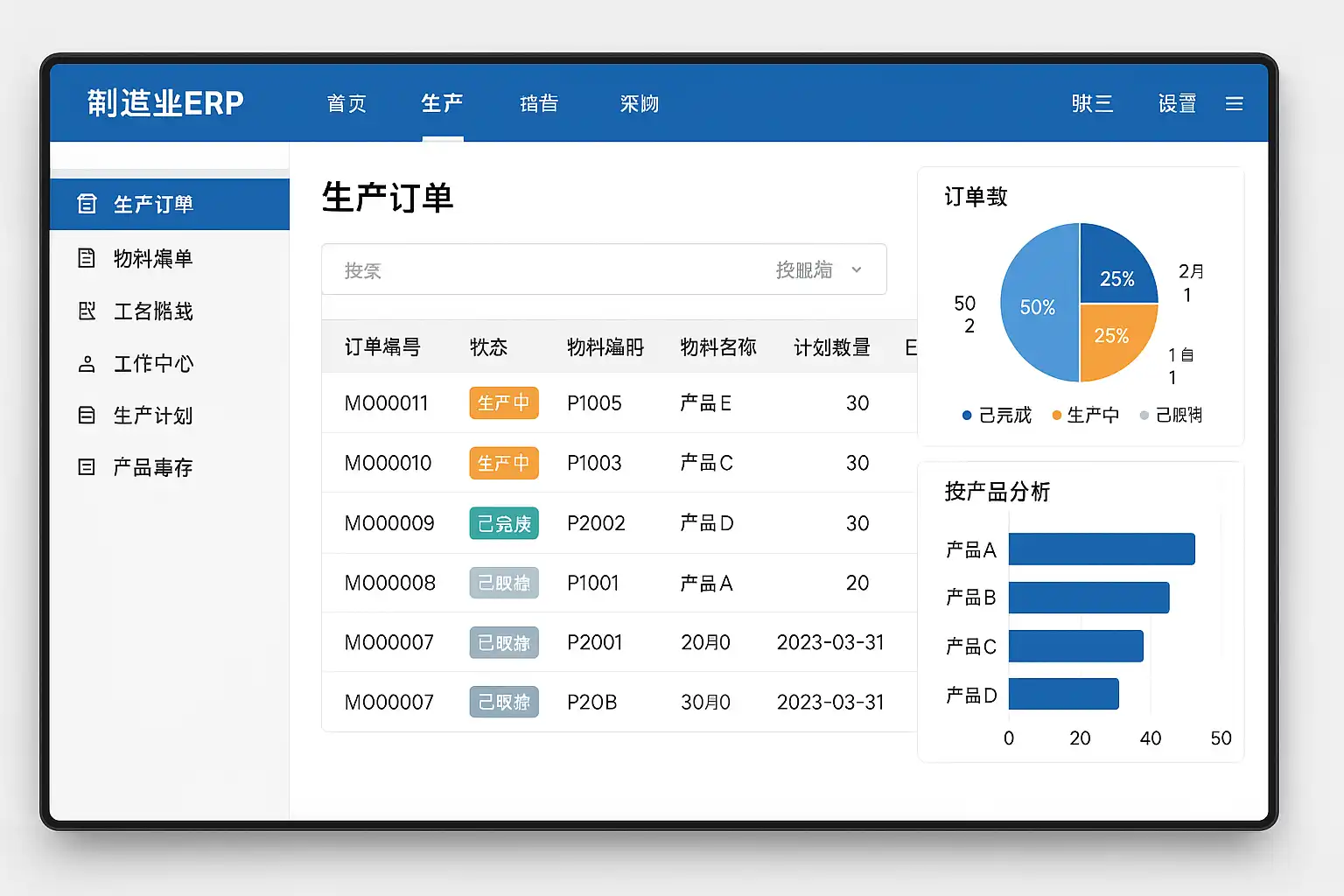Open the hamburger menu icon in header

1234,104
